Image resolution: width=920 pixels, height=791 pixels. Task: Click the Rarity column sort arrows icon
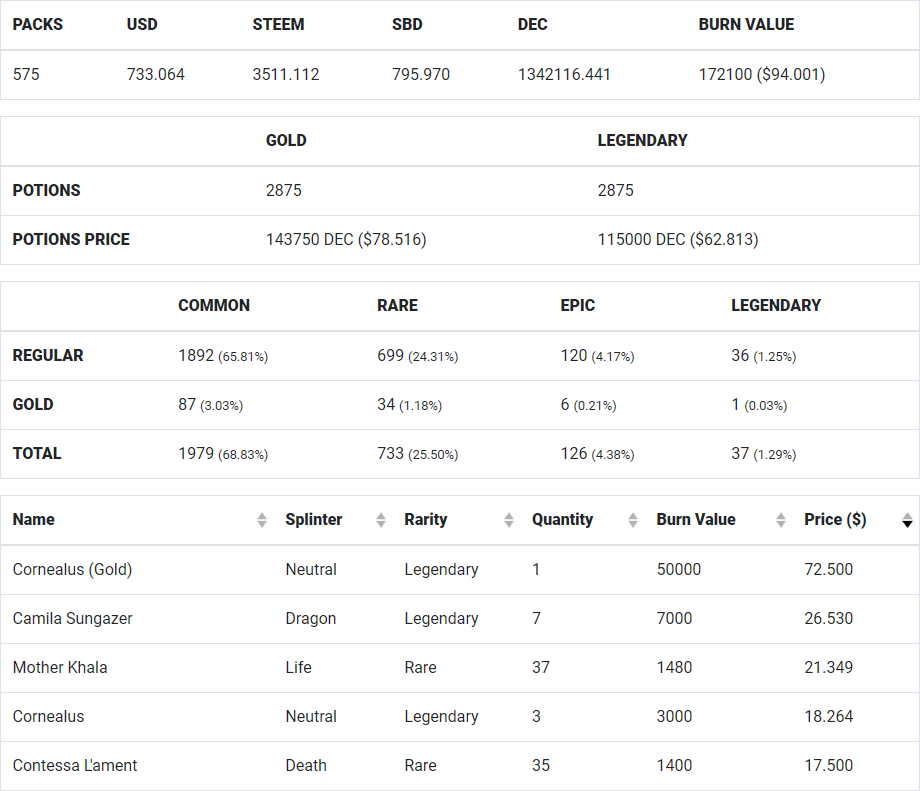click(x=509, y=520)
